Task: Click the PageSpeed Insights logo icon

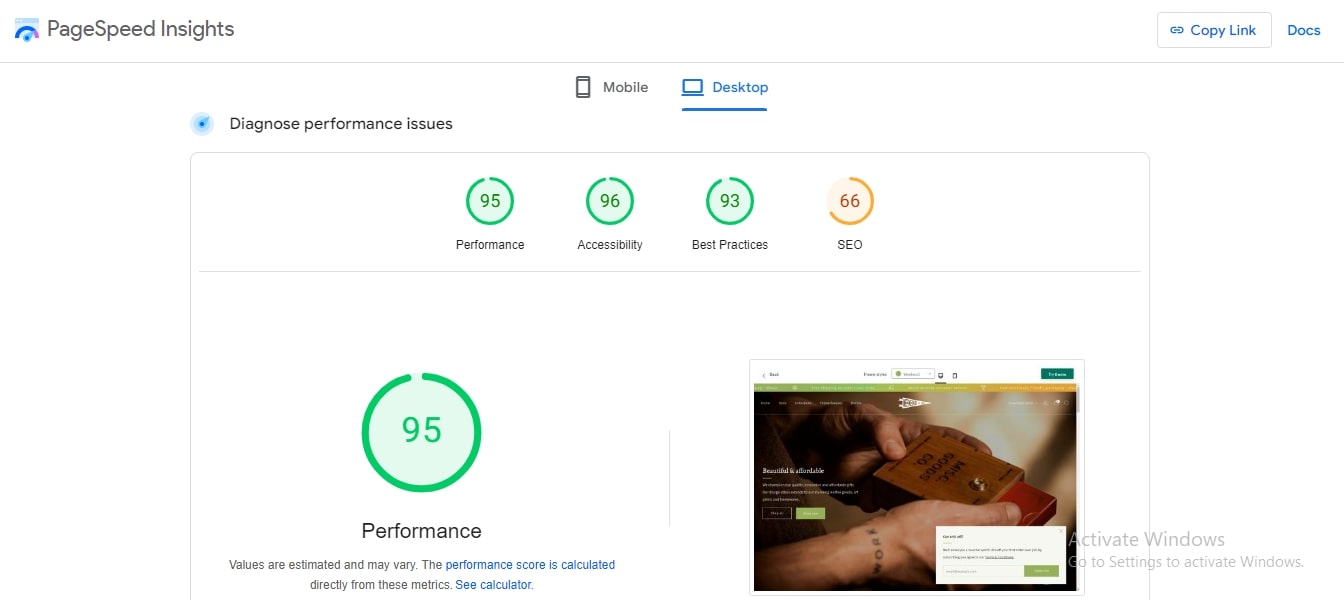Action: click(26, 29)
